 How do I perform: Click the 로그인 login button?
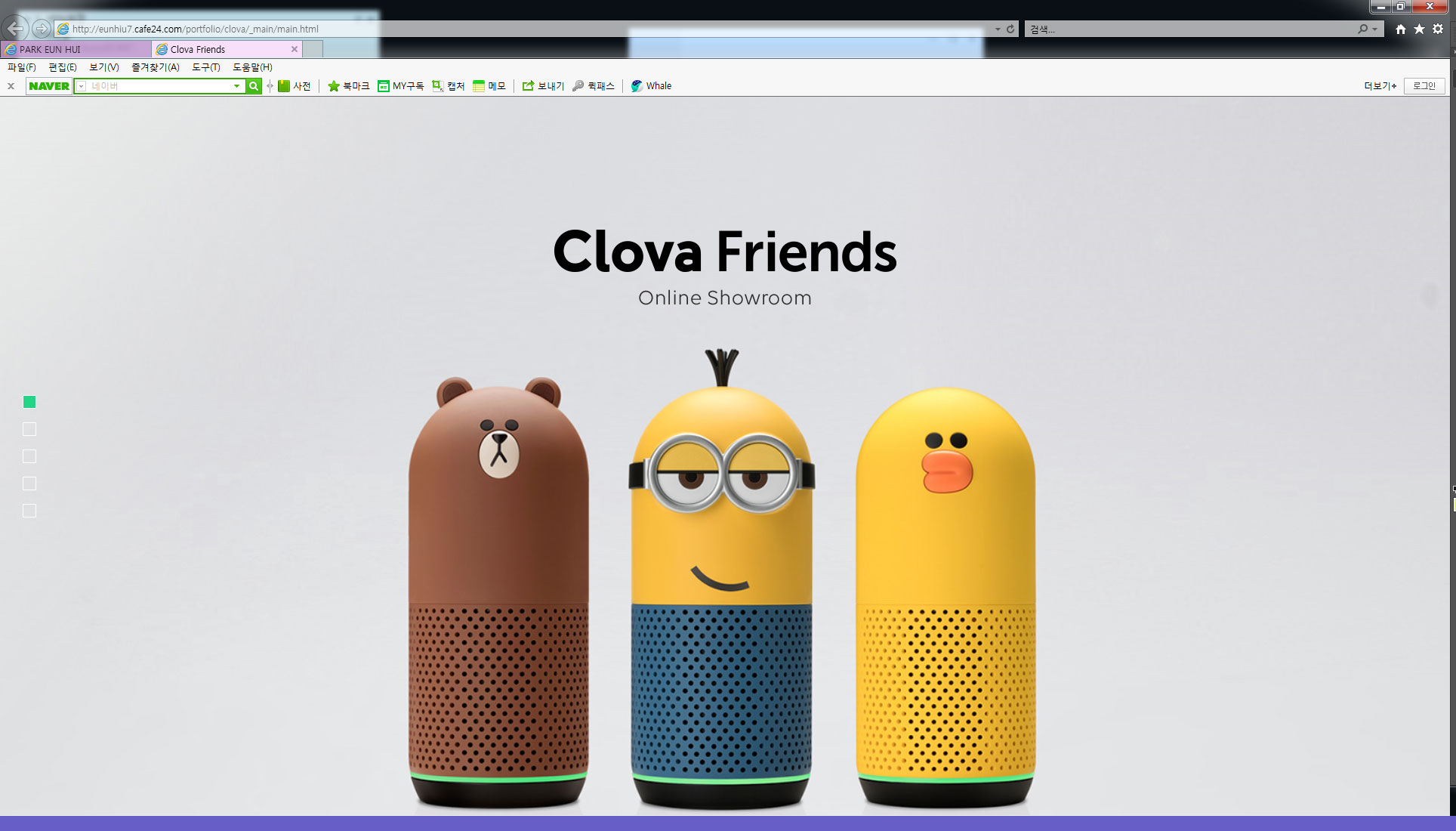click(1424, 86)
